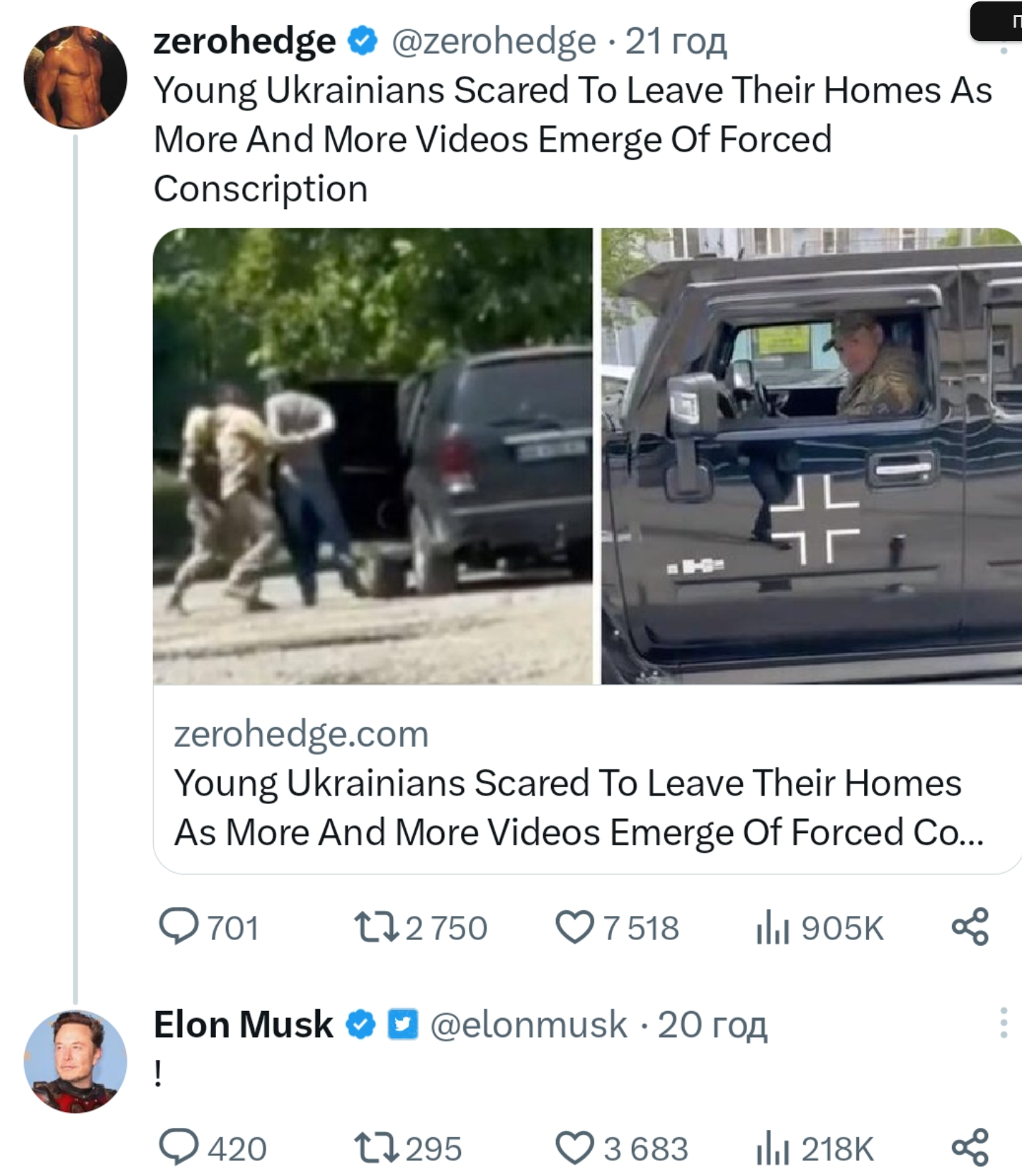1022x1176 pixels.
Task: Share Elon Musk's reply
Action: (970, 1148)
